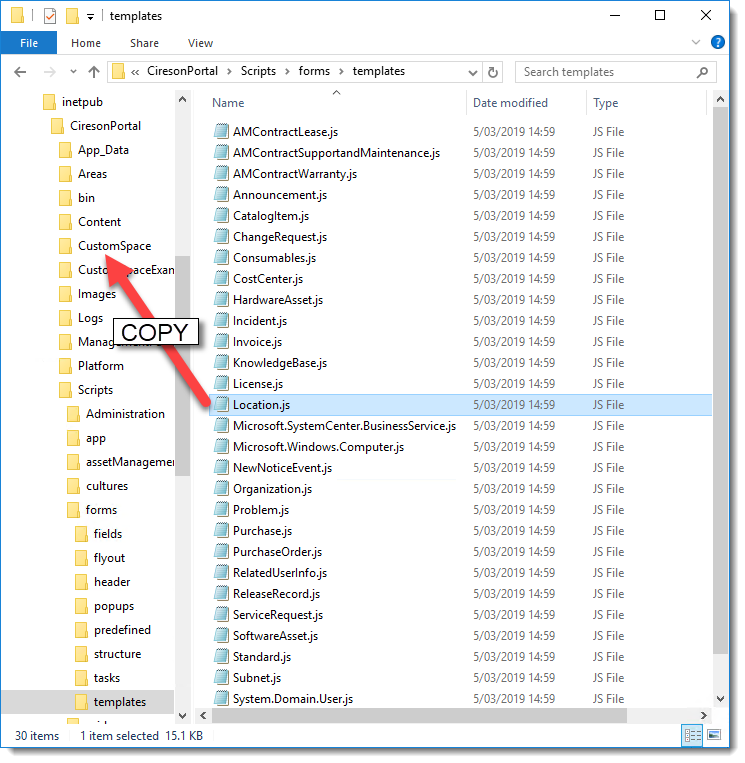Switch to large icons view in status bar
745x763 pixels.
(716, 736)
